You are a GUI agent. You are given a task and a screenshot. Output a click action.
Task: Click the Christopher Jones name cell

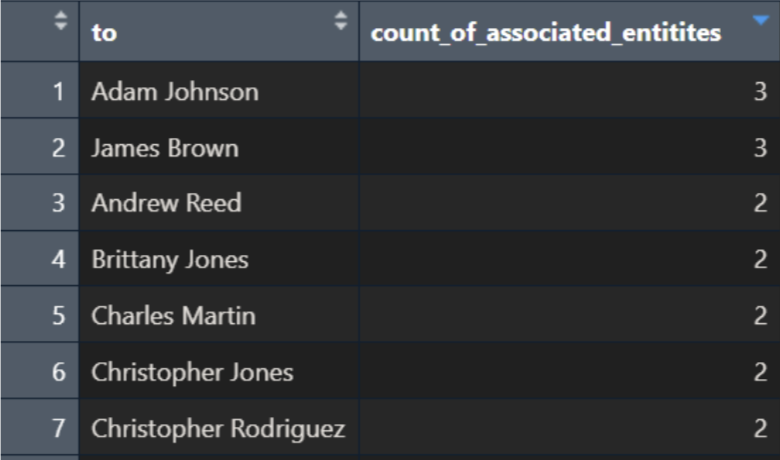[x=192, y=373]
